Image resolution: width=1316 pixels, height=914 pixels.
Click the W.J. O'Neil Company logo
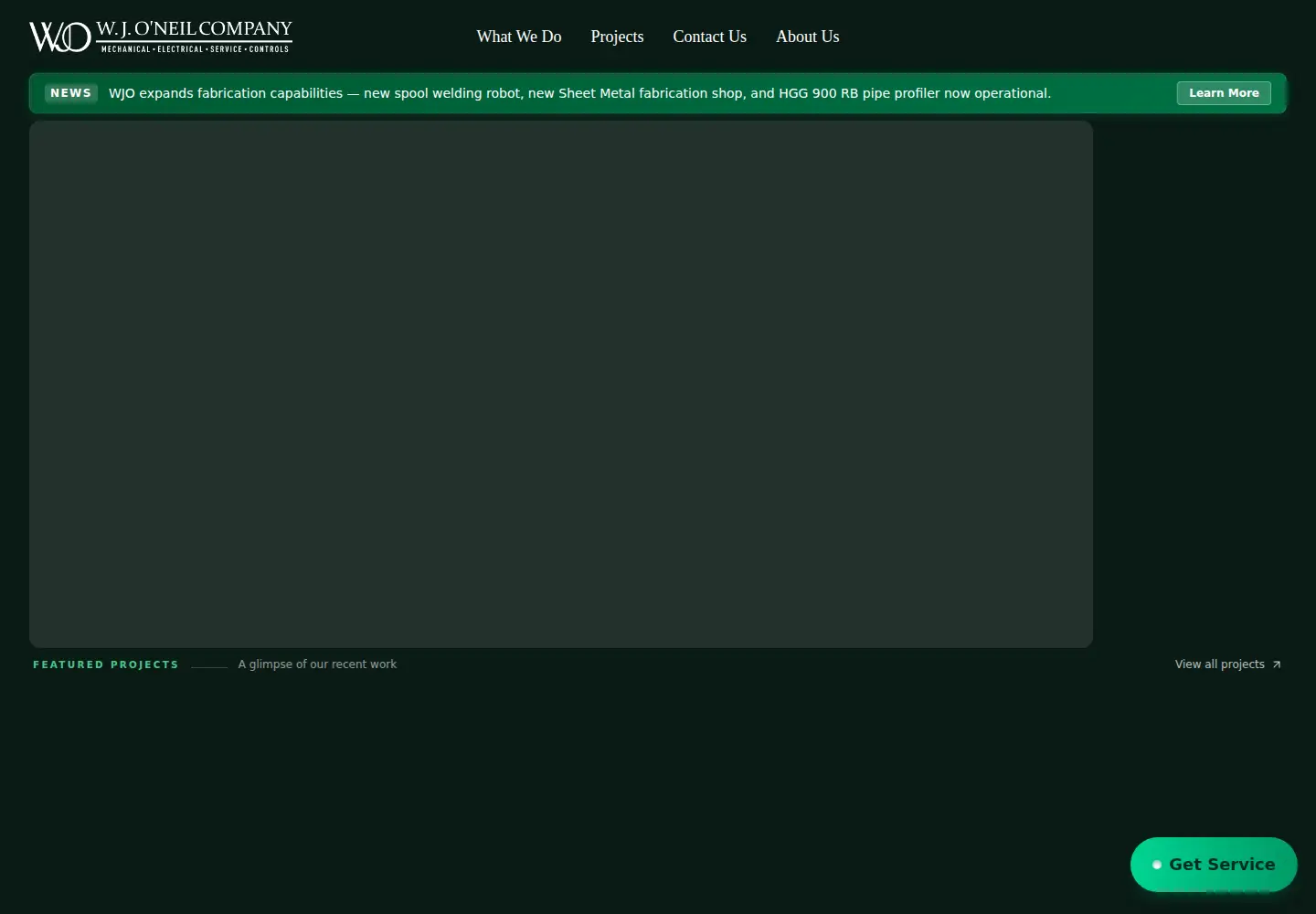point(161,37)
